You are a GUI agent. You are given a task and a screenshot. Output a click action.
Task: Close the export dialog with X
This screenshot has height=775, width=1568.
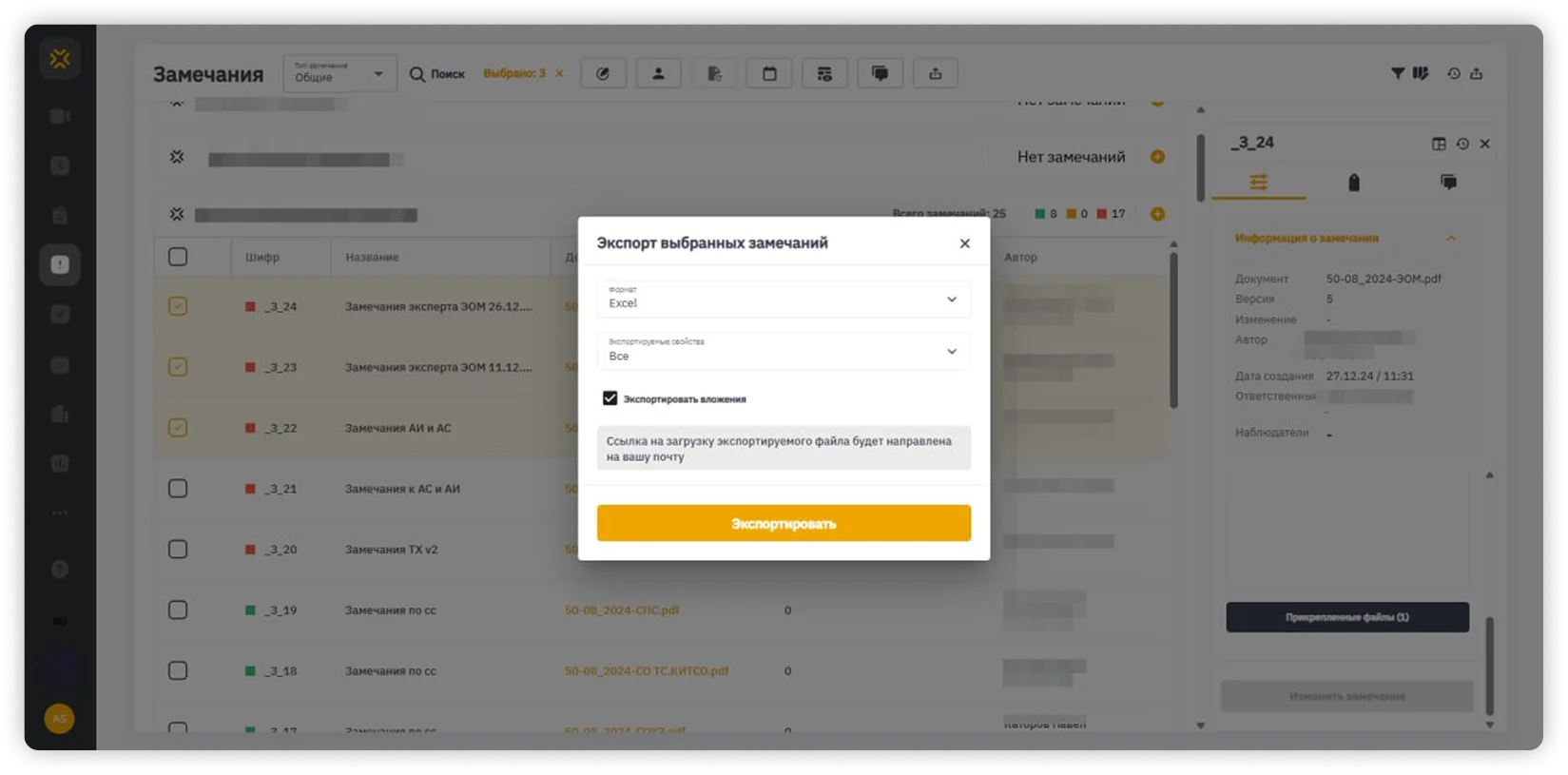[x=964, y=243]
